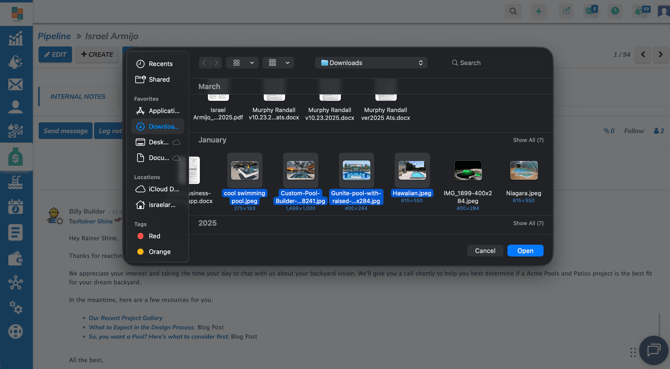Open What to Expect in Design Process link
This screenshot has height=369, width=670.
[142, 327]
